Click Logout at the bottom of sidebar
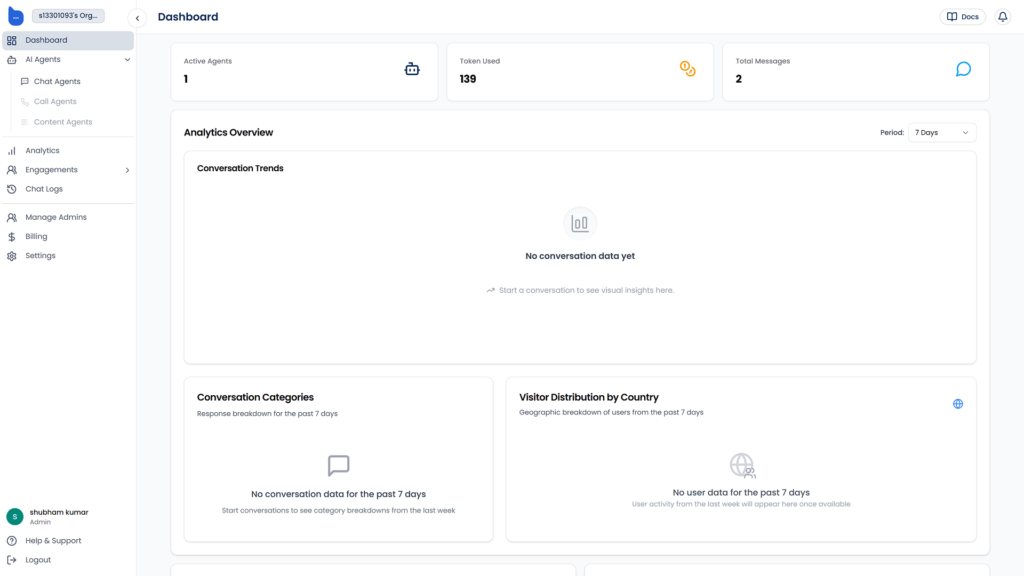 [38, 560]
